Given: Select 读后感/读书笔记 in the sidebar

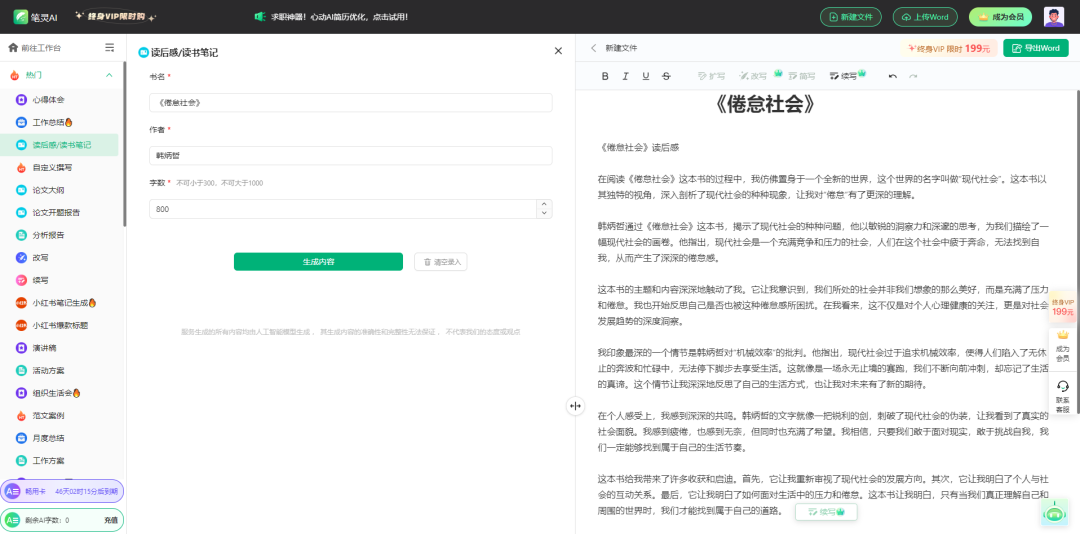Looking at the screenshot, I should click(59, 145).
